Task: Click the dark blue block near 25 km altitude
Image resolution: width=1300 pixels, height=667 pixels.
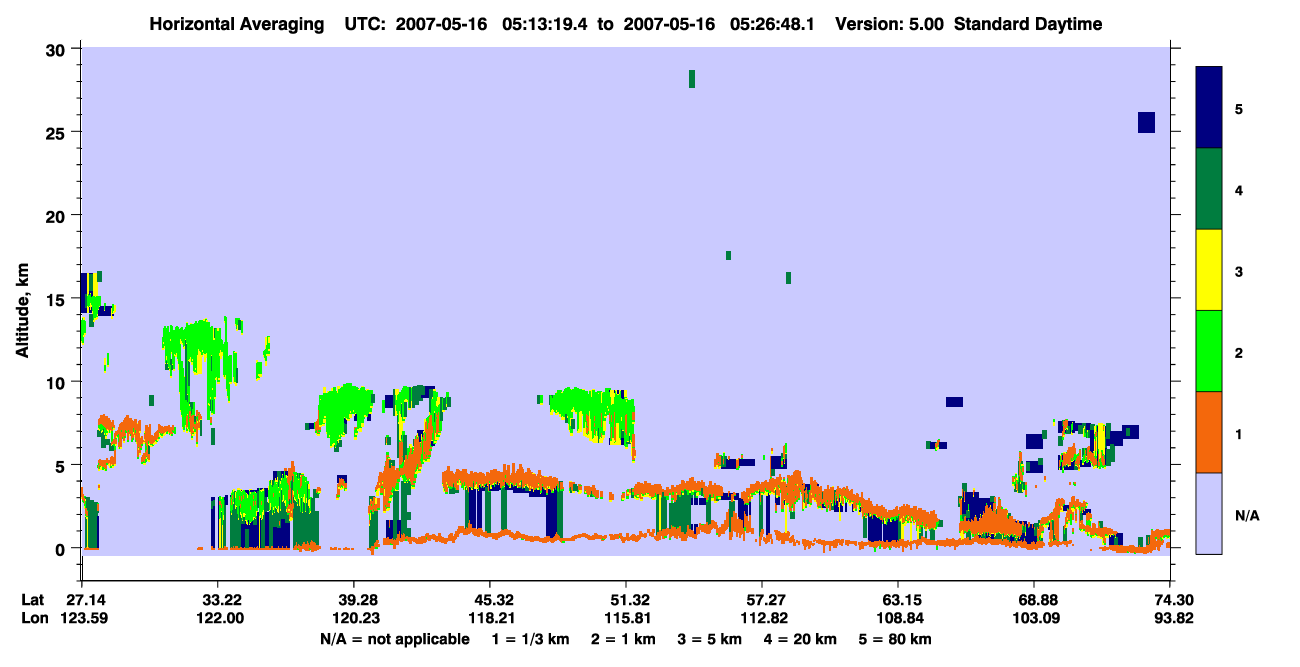Action: [1146, 122]
